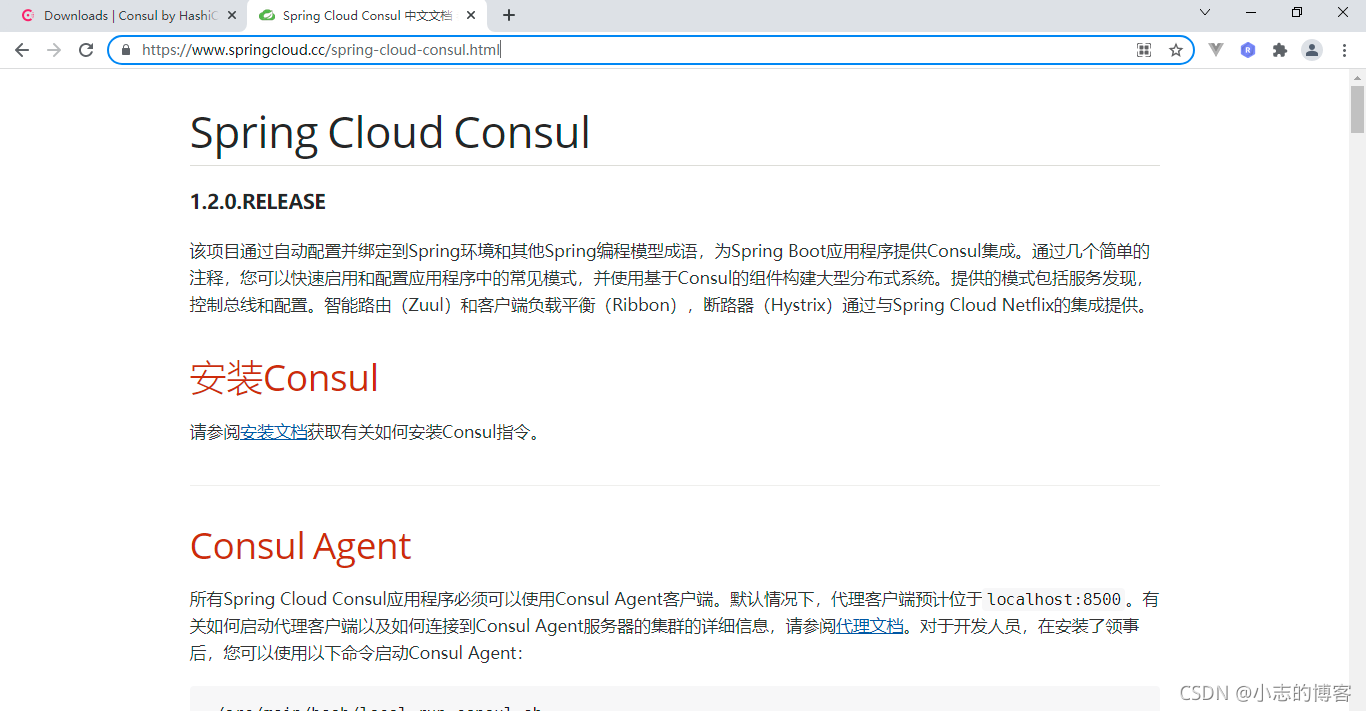Open Chrome's three-dot menu

(1345, 50)
